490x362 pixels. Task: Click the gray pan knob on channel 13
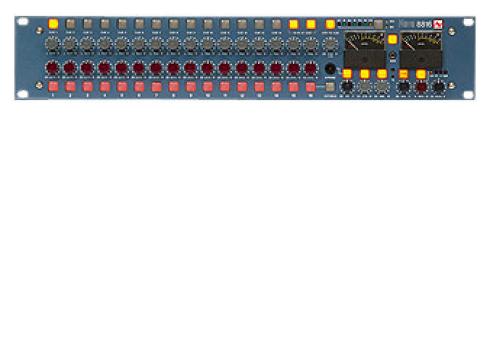(259, 44)
